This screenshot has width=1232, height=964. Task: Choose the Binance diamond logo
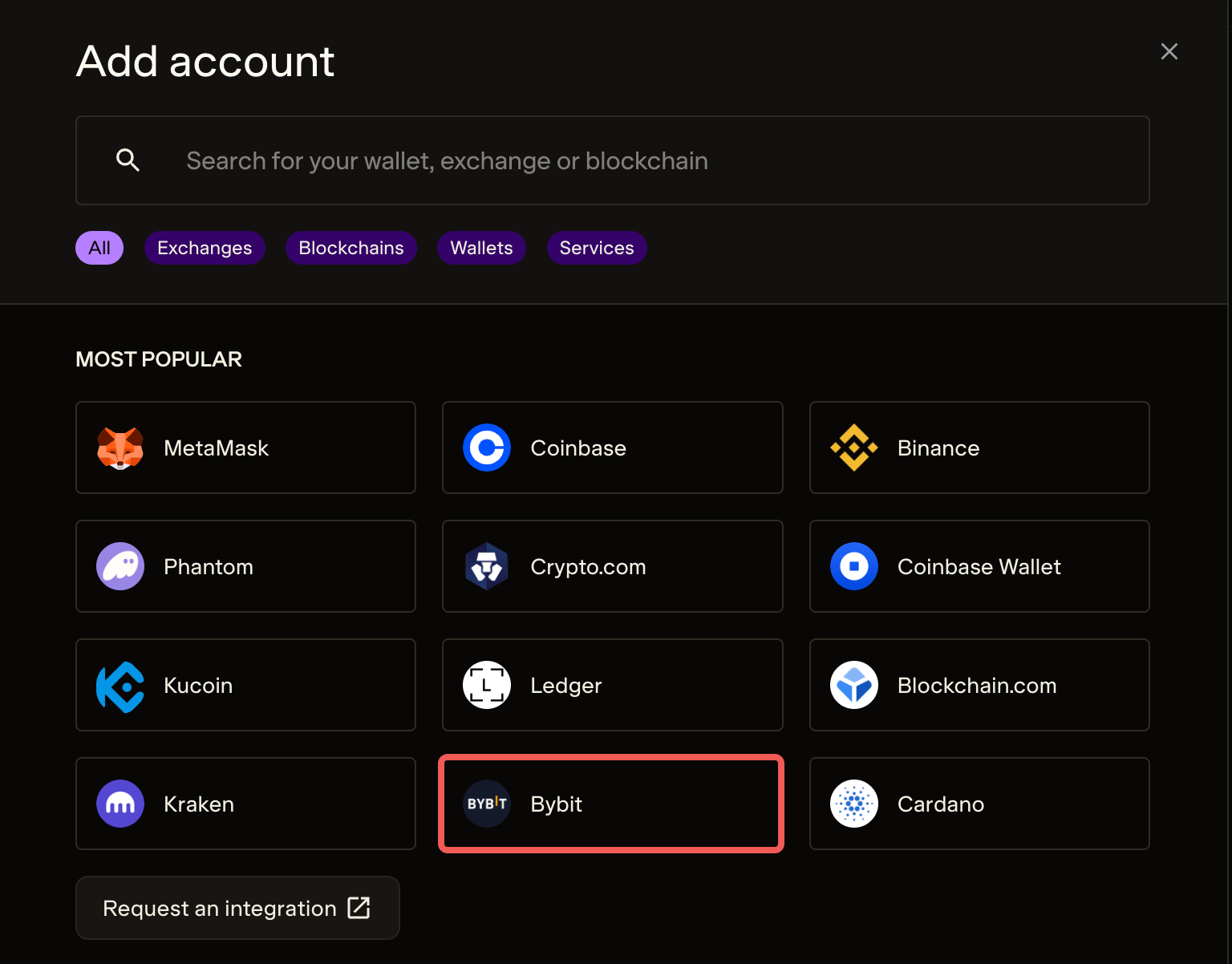click(854, 448)
